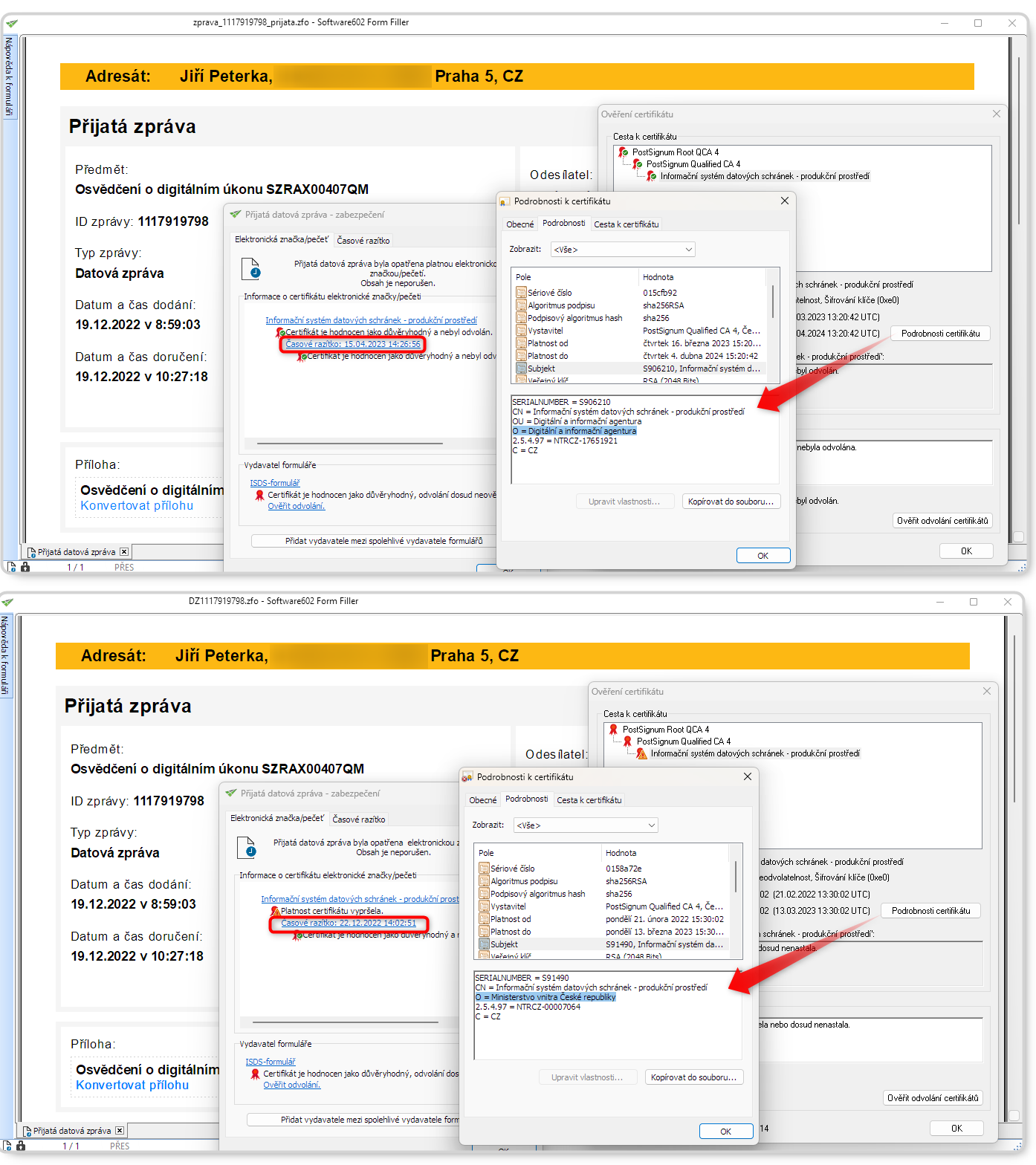This screenshot has height=1165, width=1036.
Task: Click the signed document icon in zprava_1117919798 security dialog
Action: pos(251,269)
